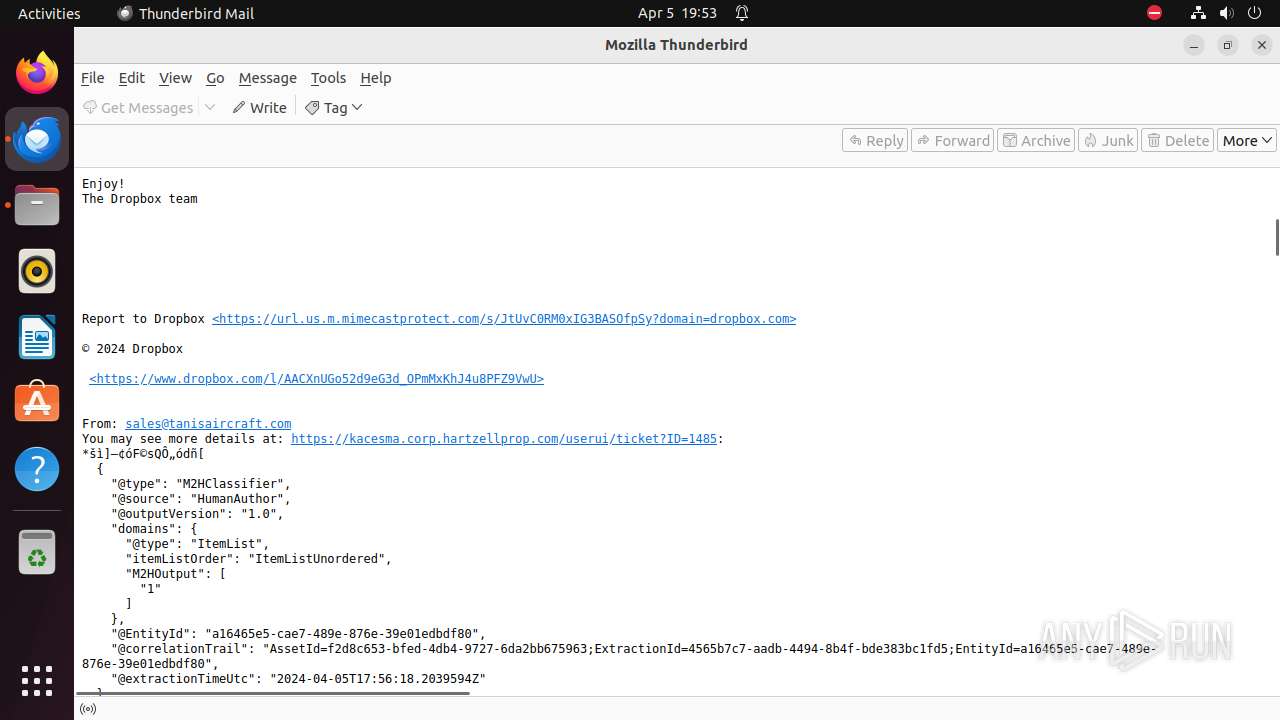Open the system power menu arrow
The height and width of the screenshot is (720, 1280).
[x=1253, y=13]
